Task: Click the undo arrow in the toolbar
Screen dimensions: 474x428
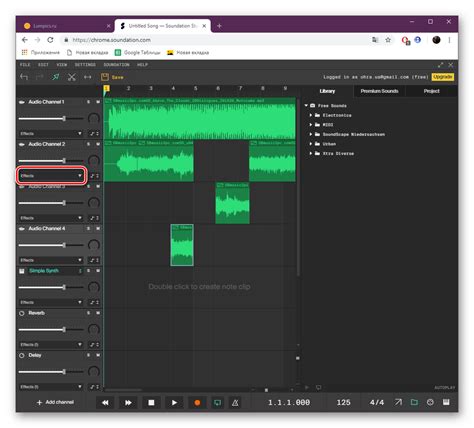Action: click(x=24, y=77)
